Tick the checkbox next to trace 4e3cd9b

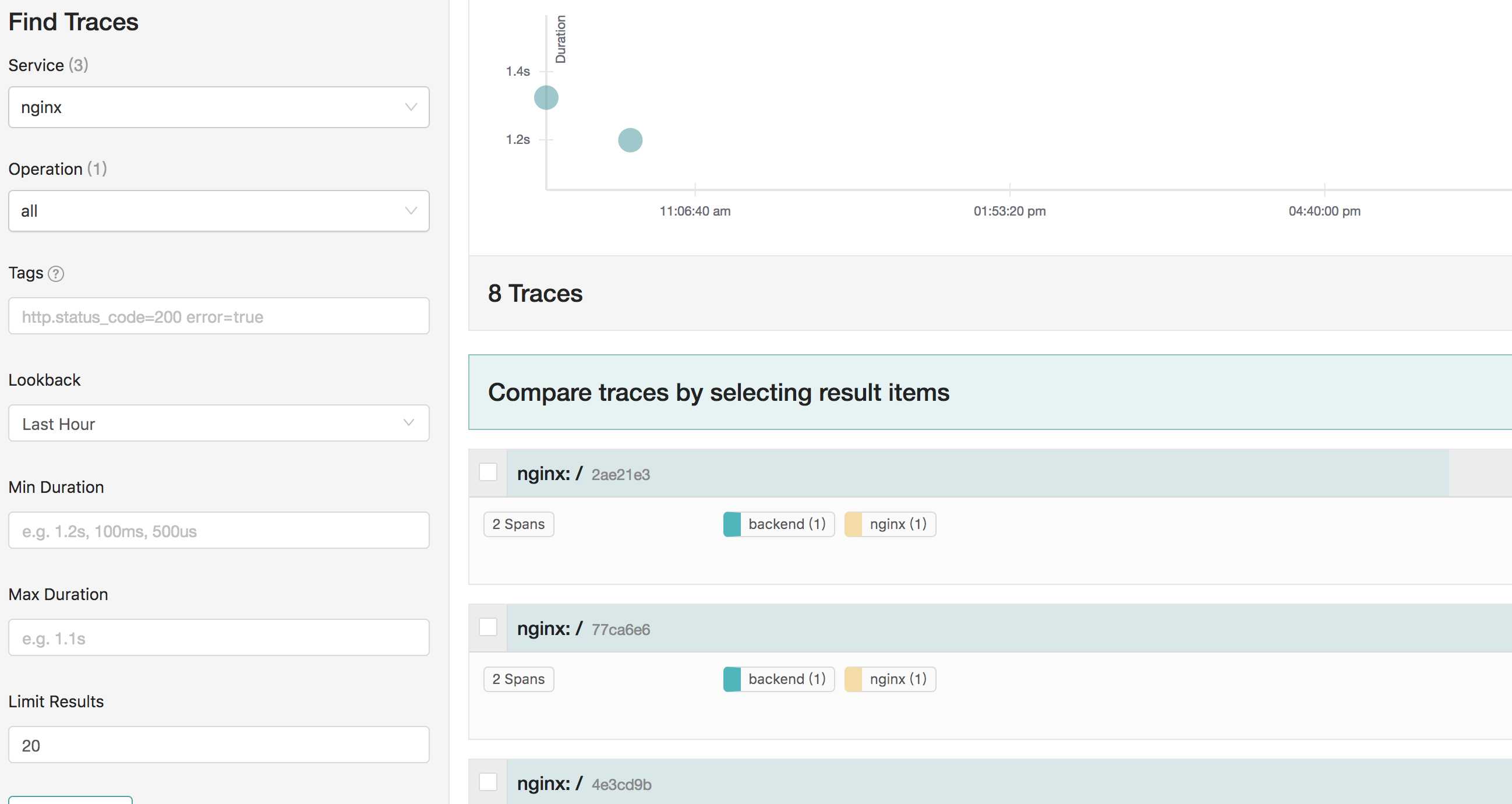point(487,782)
